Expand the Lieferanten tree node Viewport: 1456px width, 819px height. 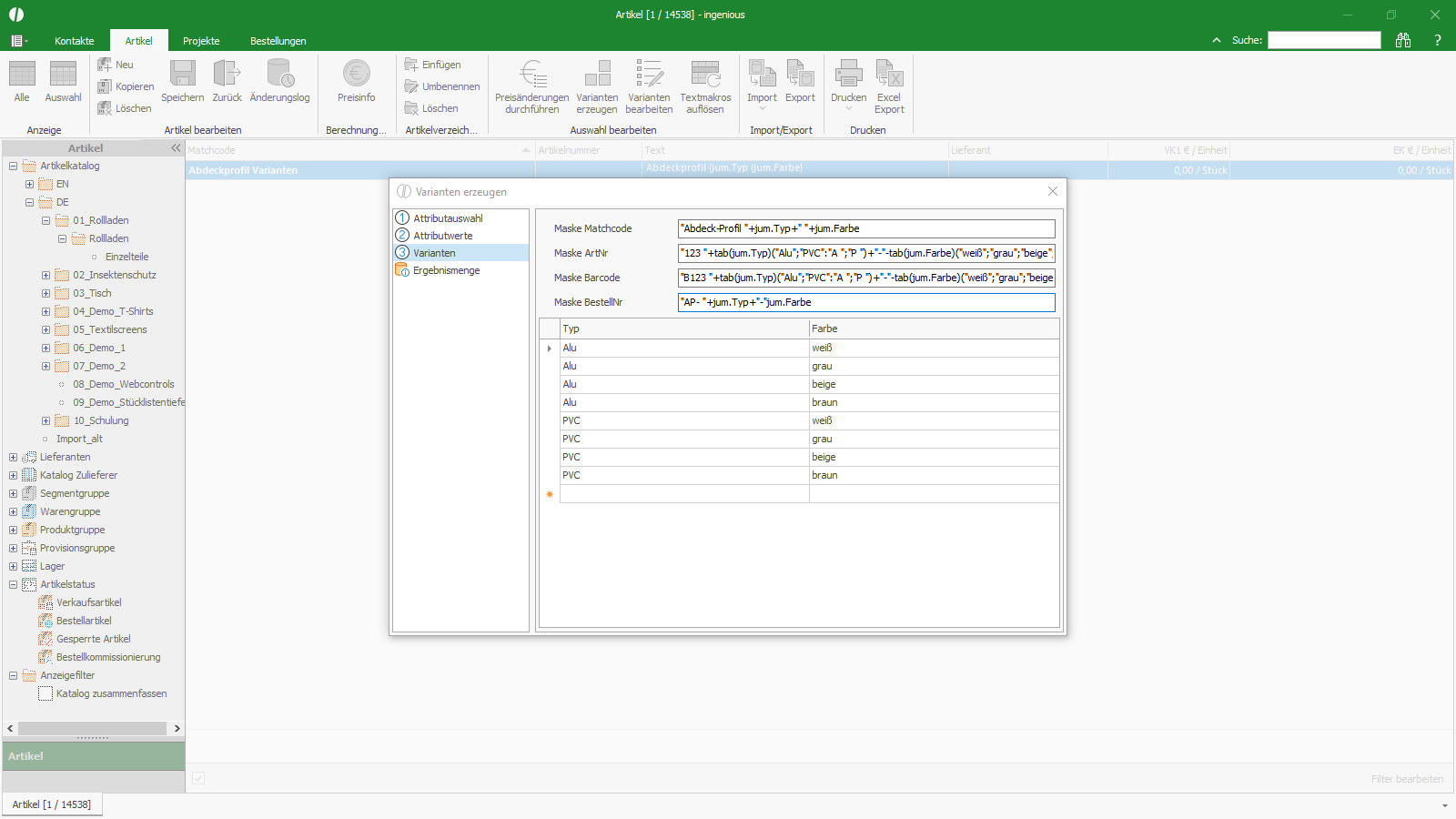point(13,457)
